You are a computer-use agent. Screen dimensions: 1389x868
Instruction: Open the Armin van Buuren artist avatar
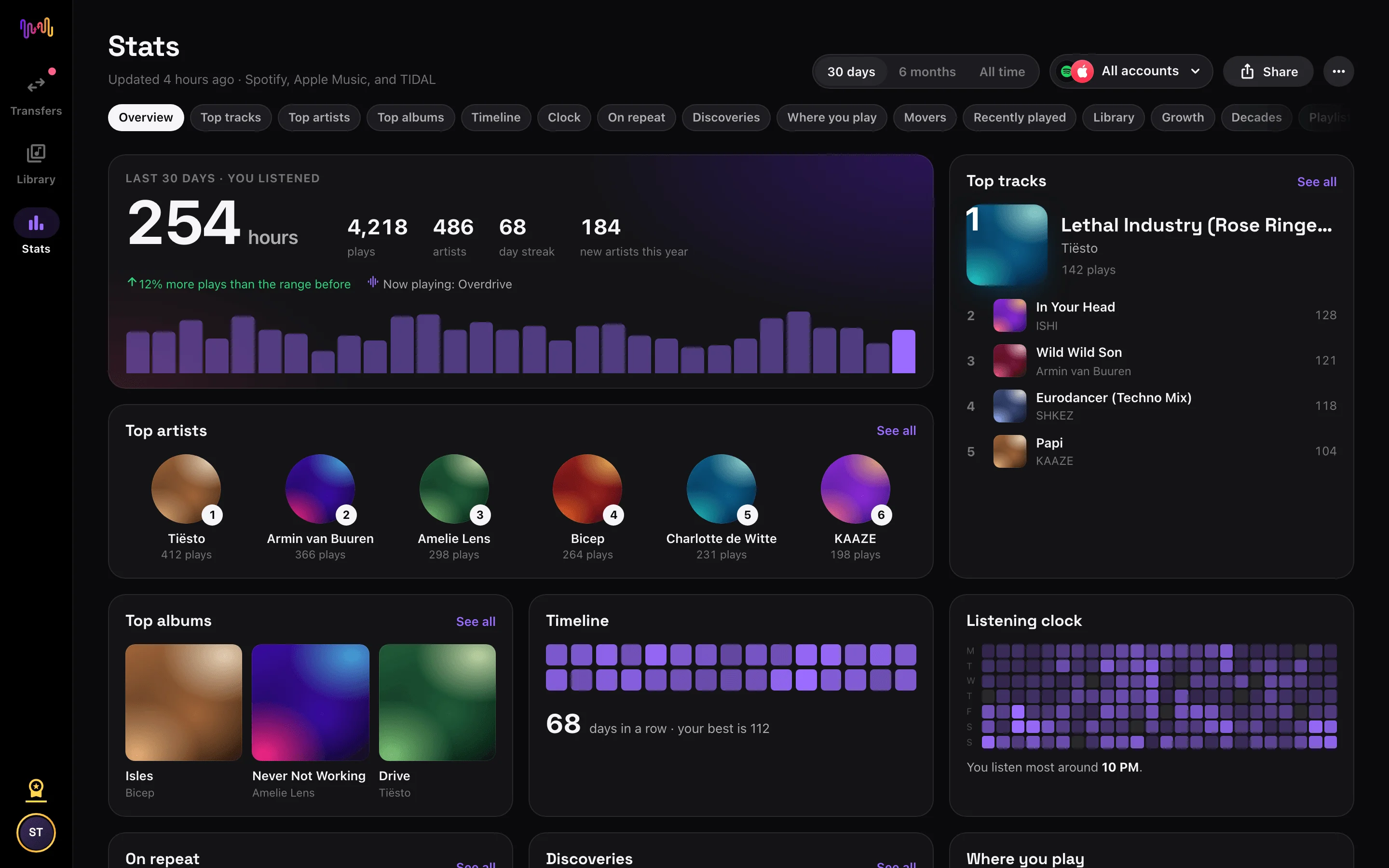coord(320,488)
